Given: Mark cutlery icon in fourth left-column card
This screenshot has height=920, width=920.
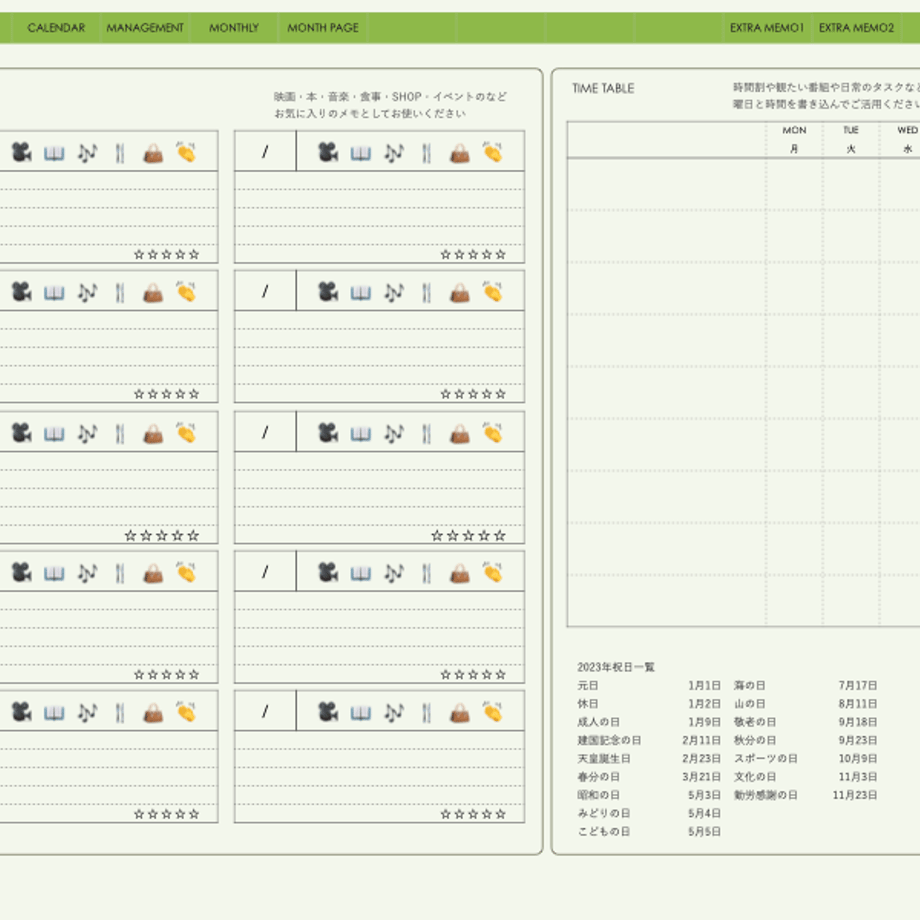Looking at the screenshot, I should click(x=120, y=573).
